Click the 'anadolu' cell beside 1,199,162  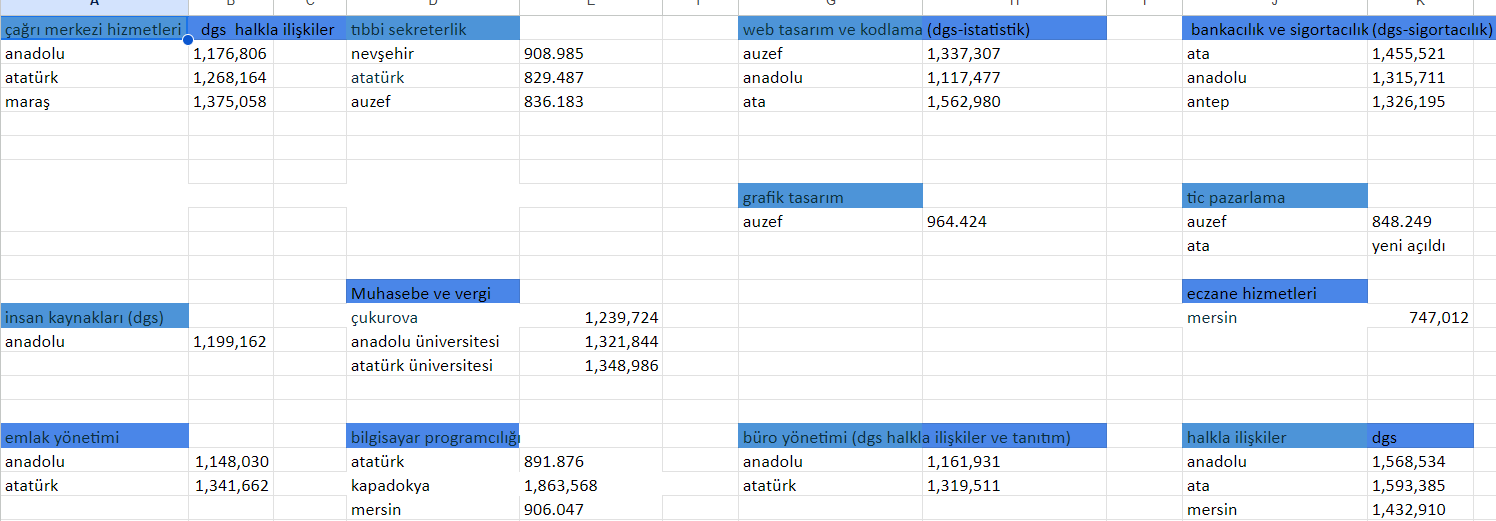tap(94, 341)
